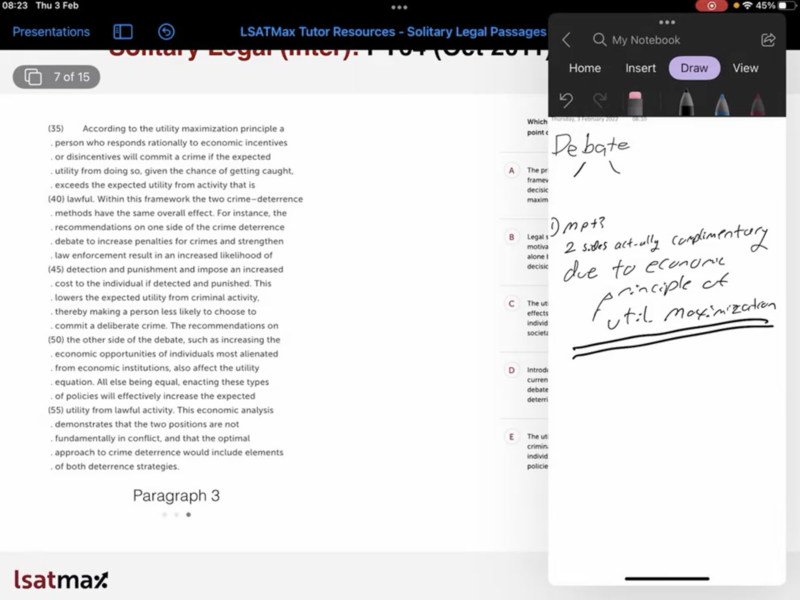This screenshot has height=600, width=800.
Task: Pick the black pen tool
Action: click(686, 103)
